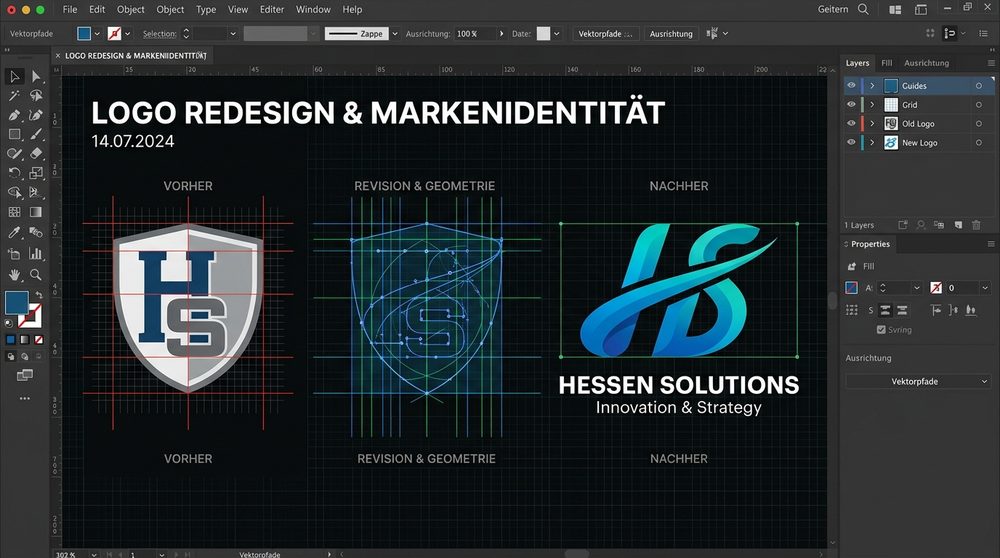Expand the New Logo layer
Viewport: 1000px width, 558px height.
[872, 143]
